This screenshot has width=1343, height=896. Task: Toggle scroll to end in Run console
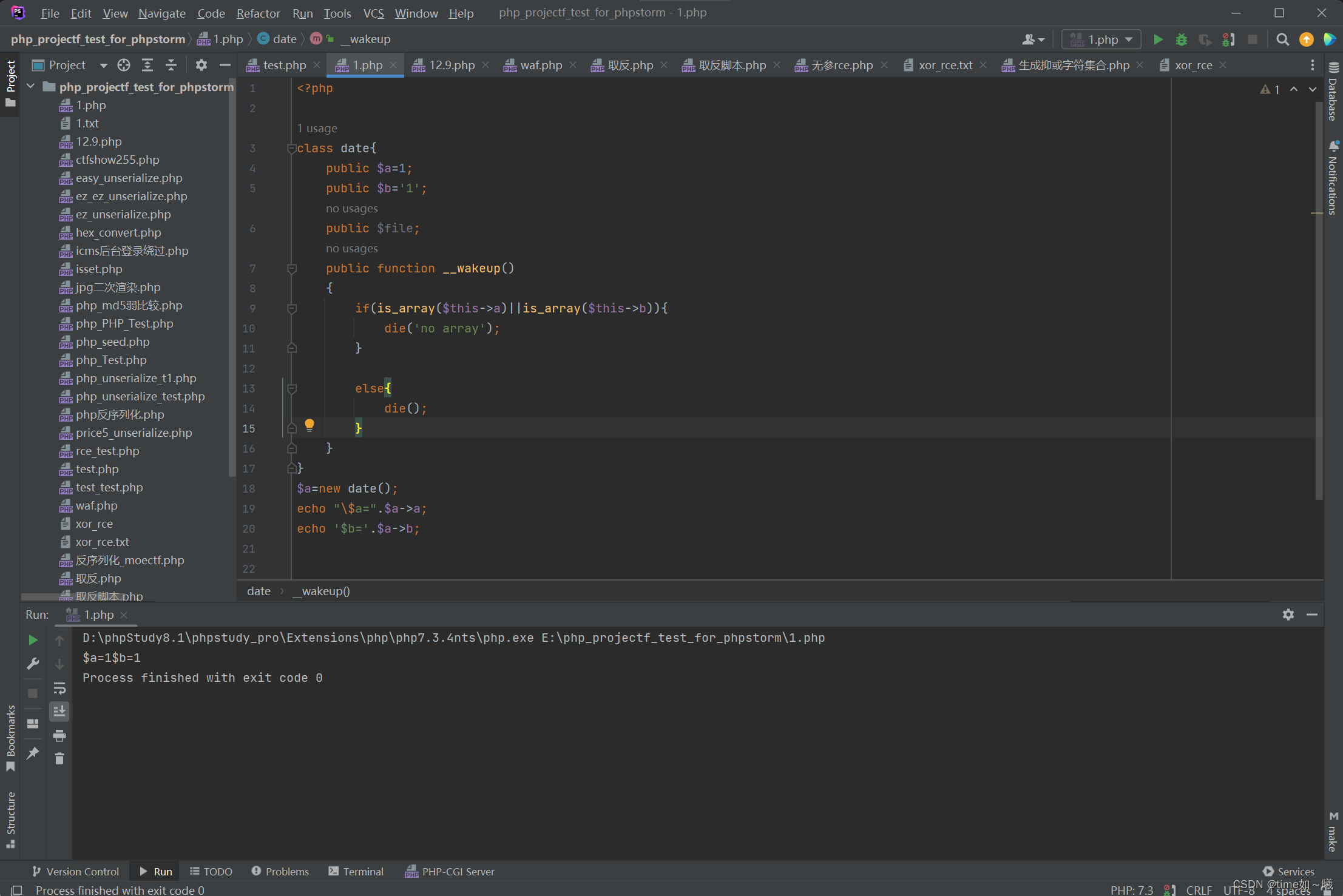coord(59,712)
